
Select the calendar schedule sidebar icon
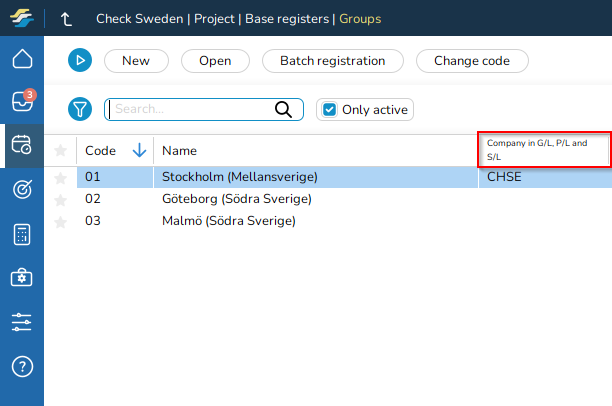point(22,146)
